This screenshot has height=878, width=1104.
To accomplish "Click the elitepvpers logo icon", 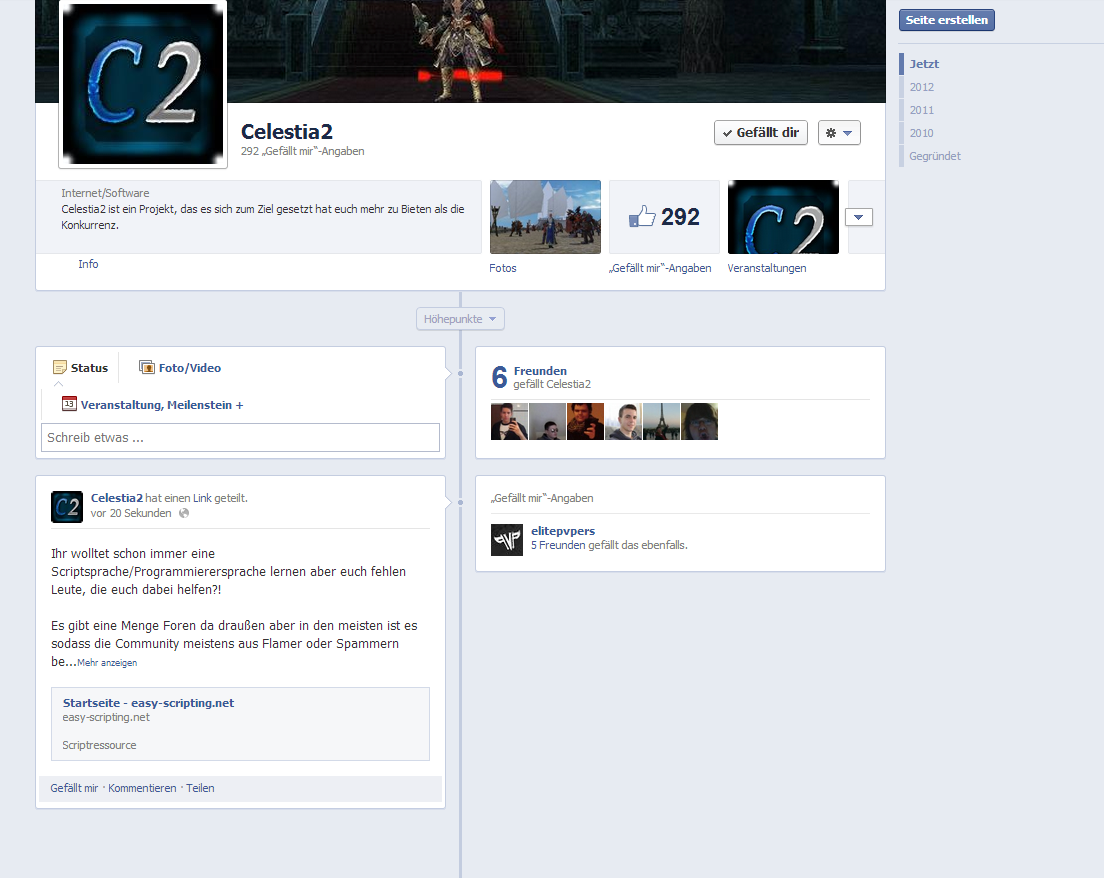I will [507, 540].
